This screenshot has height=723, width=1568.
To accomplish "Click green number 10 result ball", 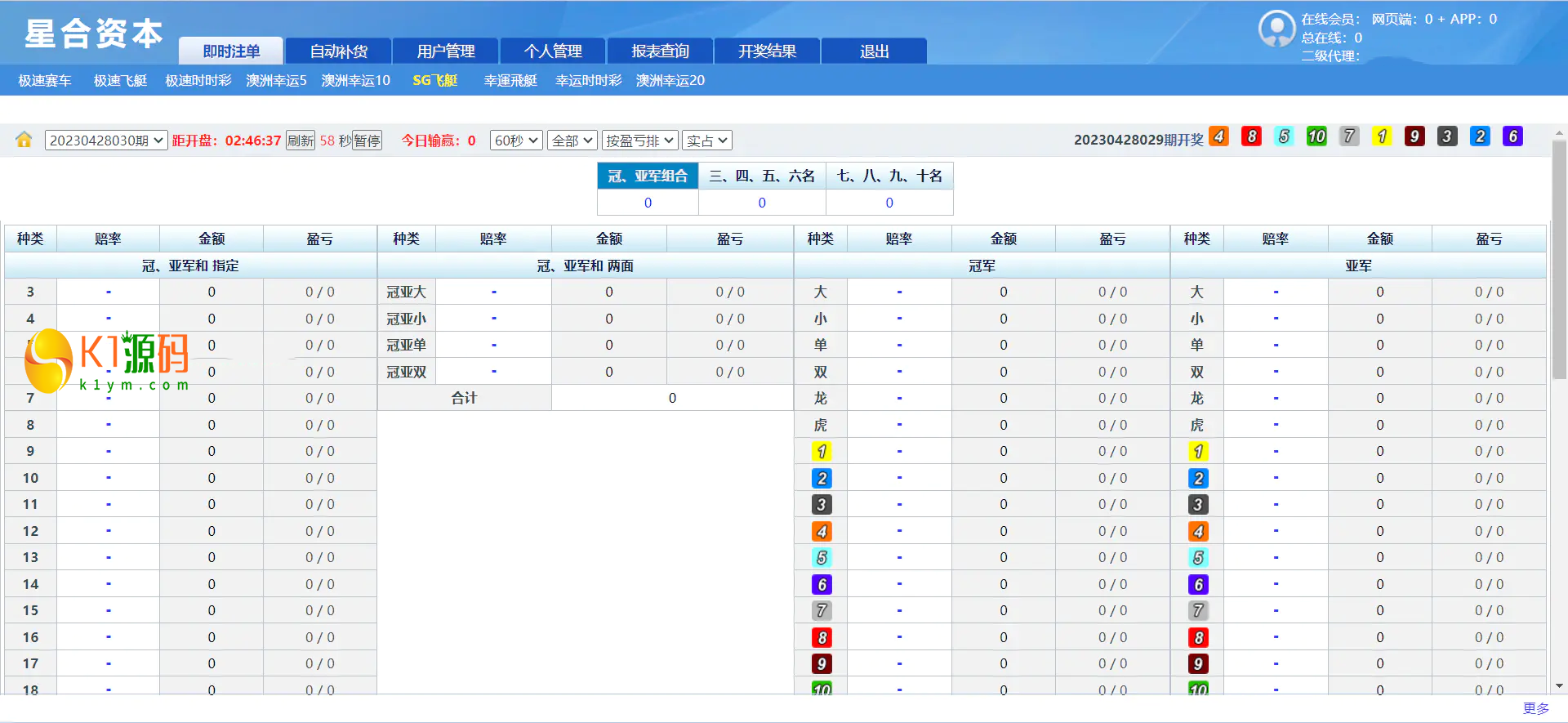I will click(x=1316, y=136).
